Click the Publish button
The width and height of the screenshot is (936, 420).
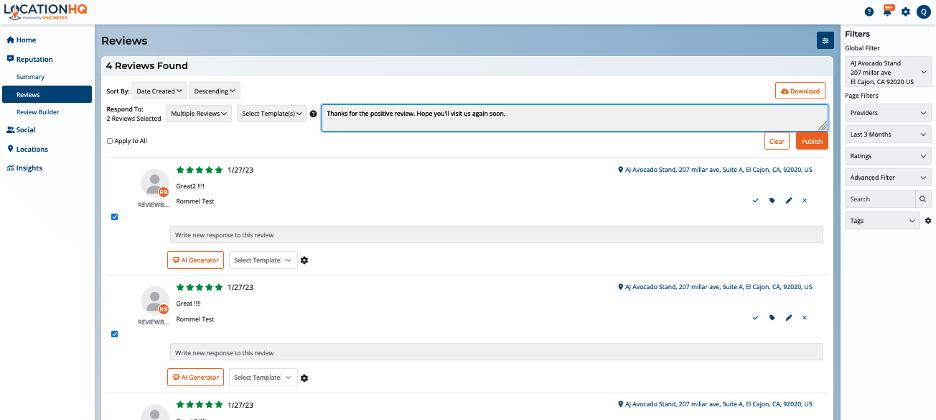pos(812,141)
